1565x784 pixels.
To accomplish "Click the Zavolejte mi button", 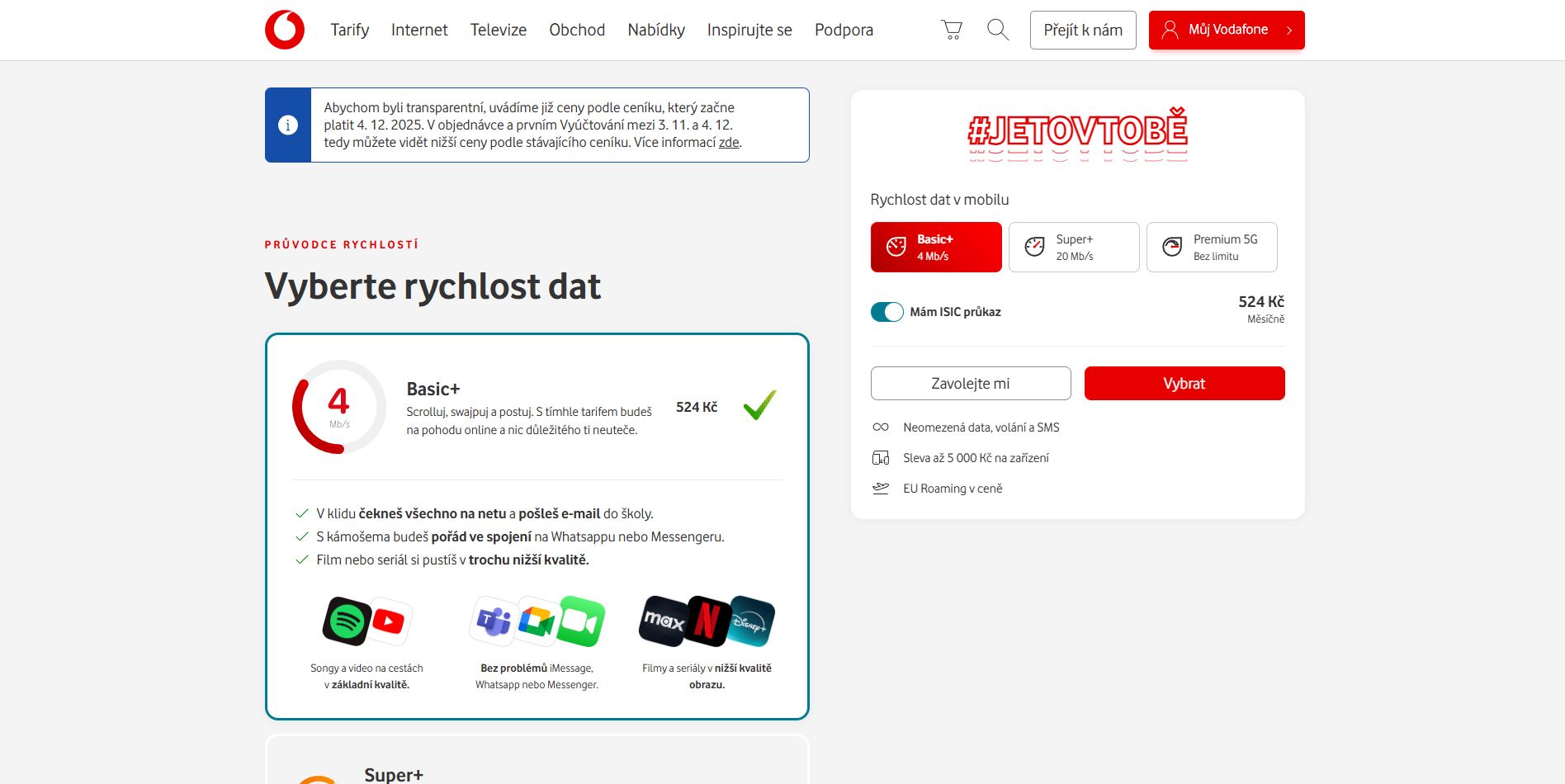I will click(971, 384).
